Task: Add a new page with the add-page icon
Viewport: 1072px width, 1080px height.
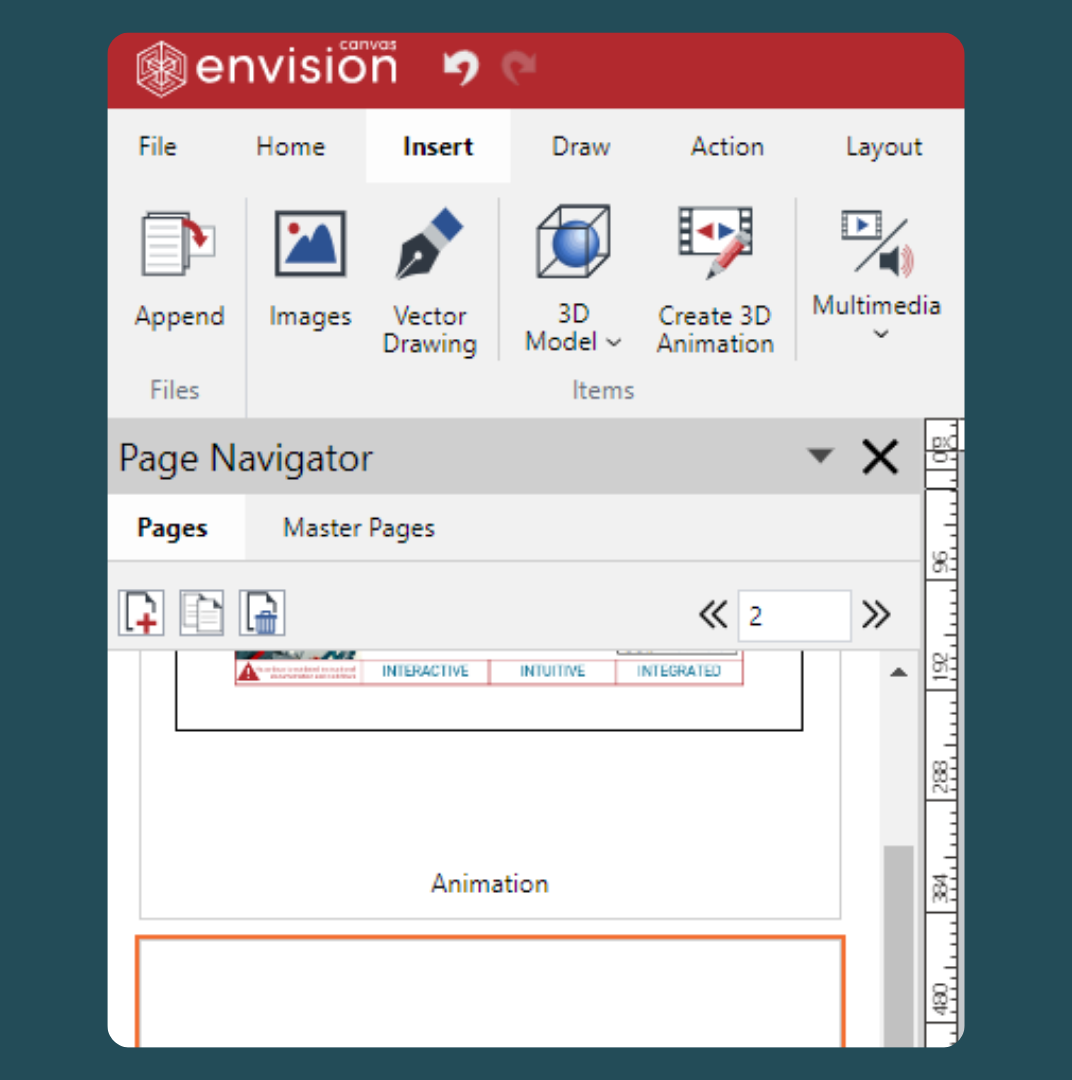Action: 140,612
